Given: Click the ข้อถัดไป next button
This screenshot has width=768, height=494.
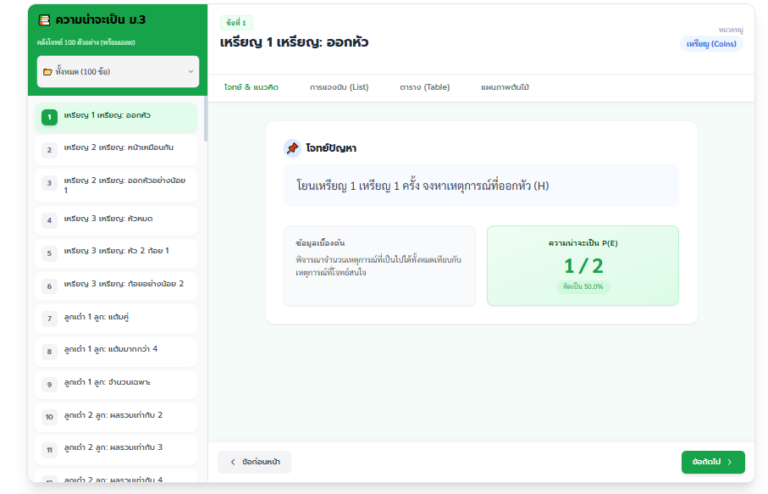Looking at the screenshot, I should pos(713,462).
